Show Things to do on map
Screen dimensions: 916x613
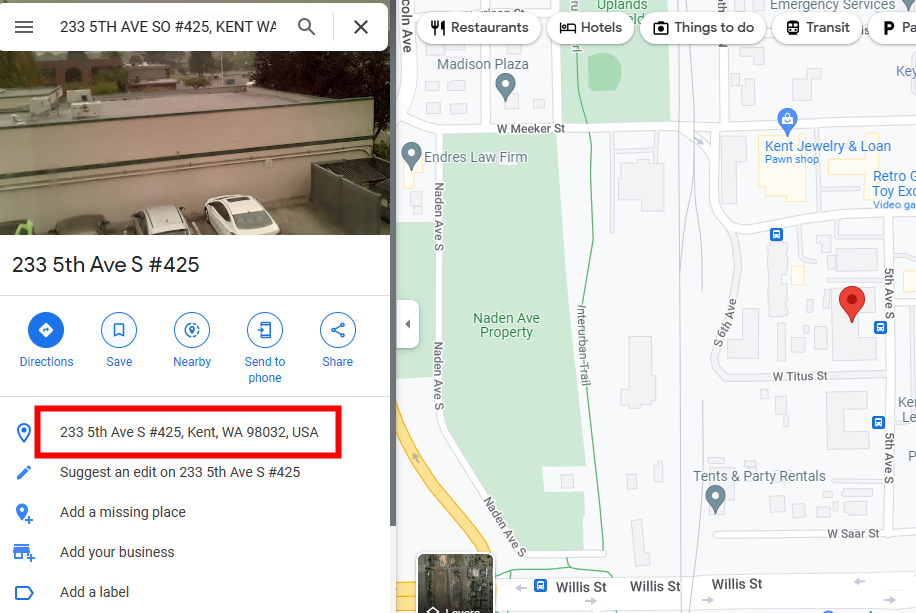point(703,27)
